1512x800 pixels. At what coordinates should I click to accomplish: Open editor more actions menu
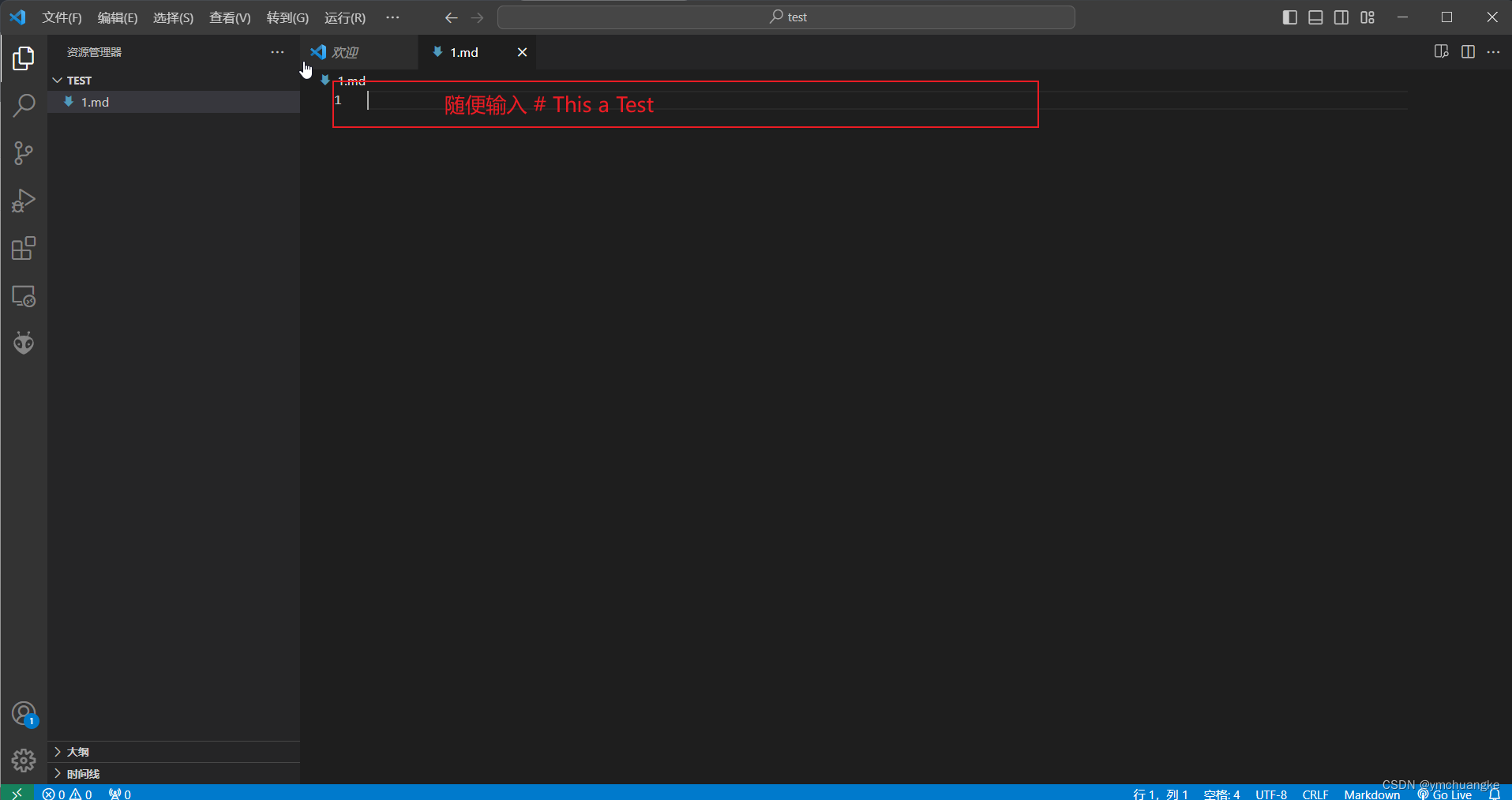click(1493, 52)
